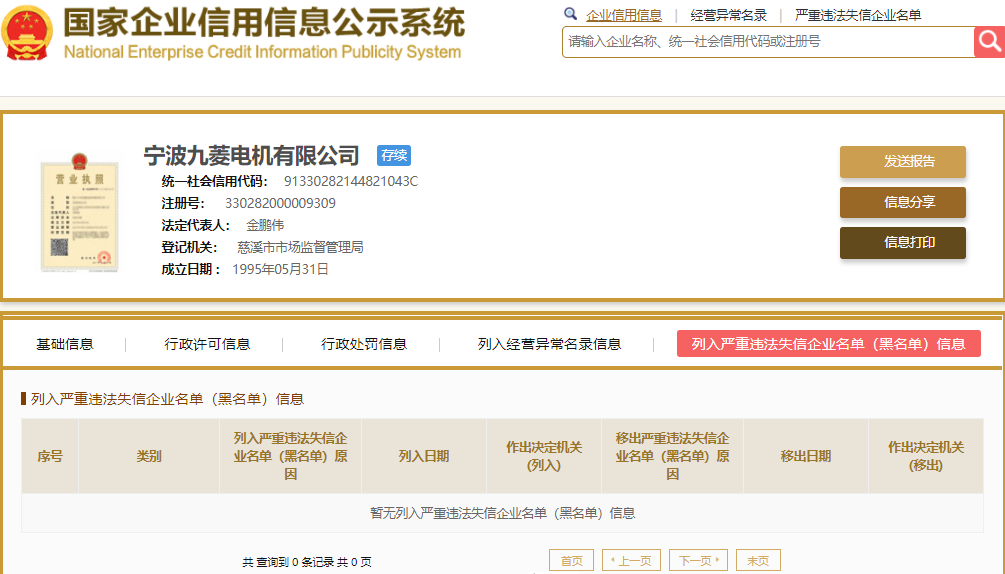
Task: Click the 国家企业信用信息公示系统 site title
Action: 264,23
